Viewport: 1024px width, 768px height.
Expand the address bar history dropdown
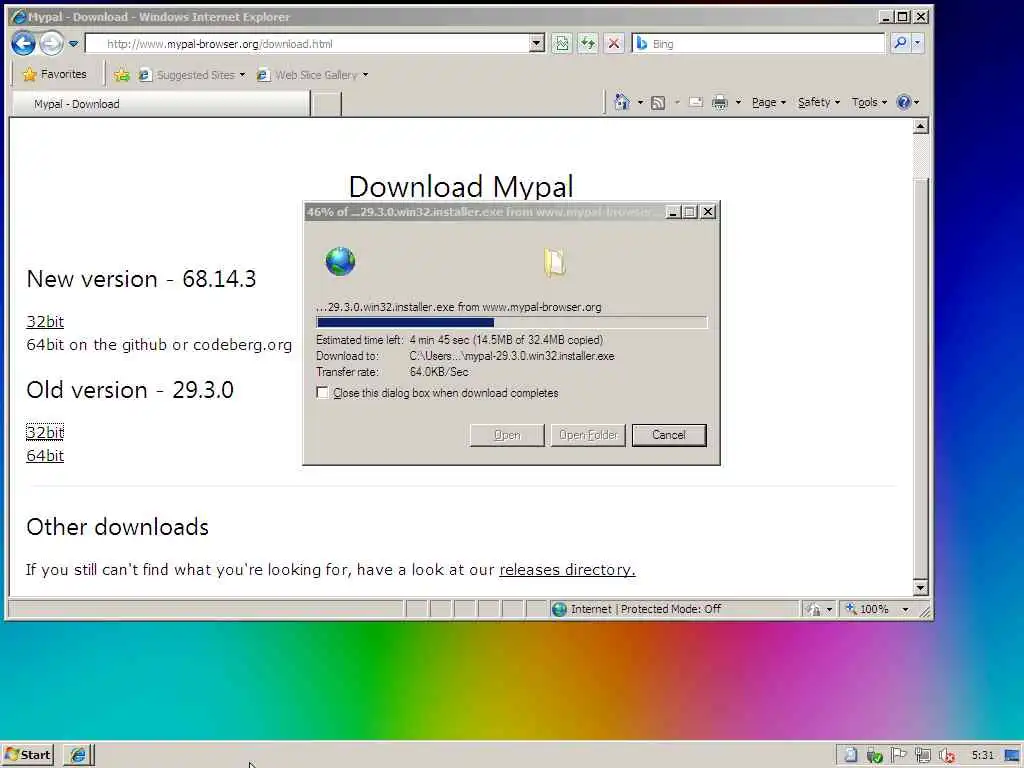(536, 44)
